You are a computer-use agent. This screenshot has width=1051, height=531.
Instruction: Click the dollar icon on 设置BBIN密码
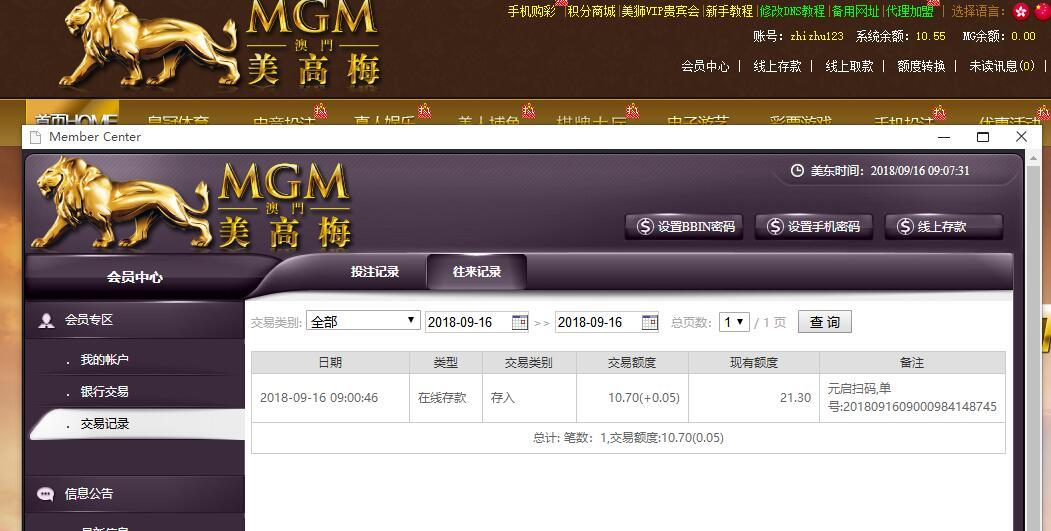point(645,227)
